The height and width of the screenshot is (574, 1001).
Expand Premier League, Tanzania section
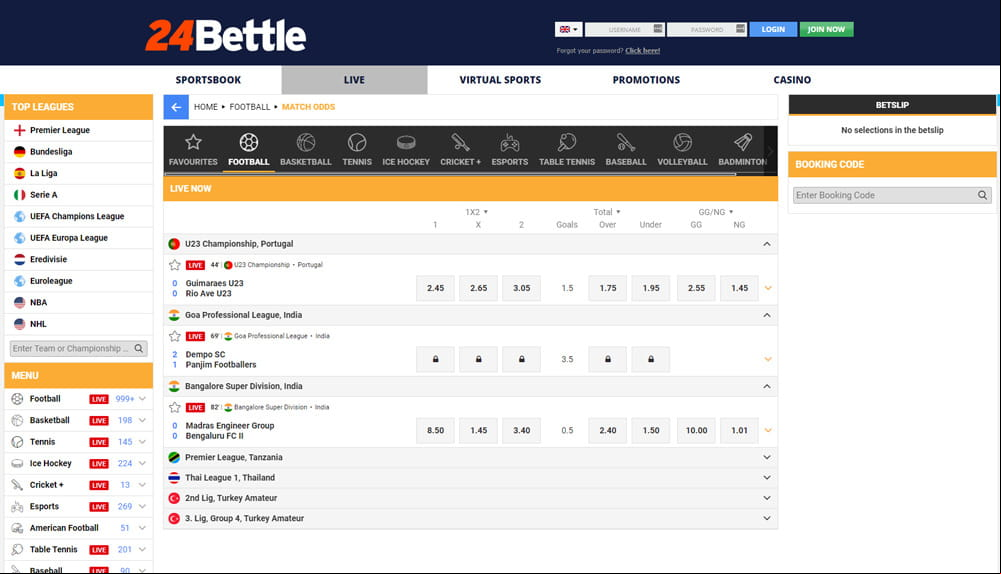tap(767, 457)
